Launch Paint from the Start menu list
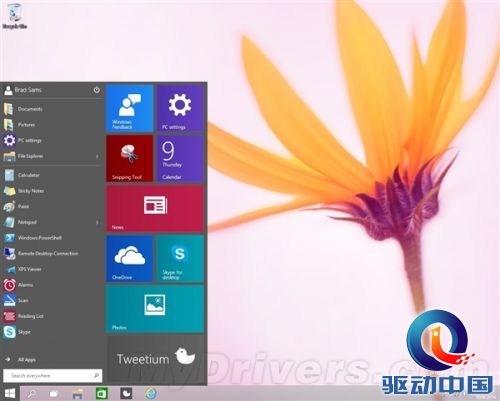 (x=52, y=206)
